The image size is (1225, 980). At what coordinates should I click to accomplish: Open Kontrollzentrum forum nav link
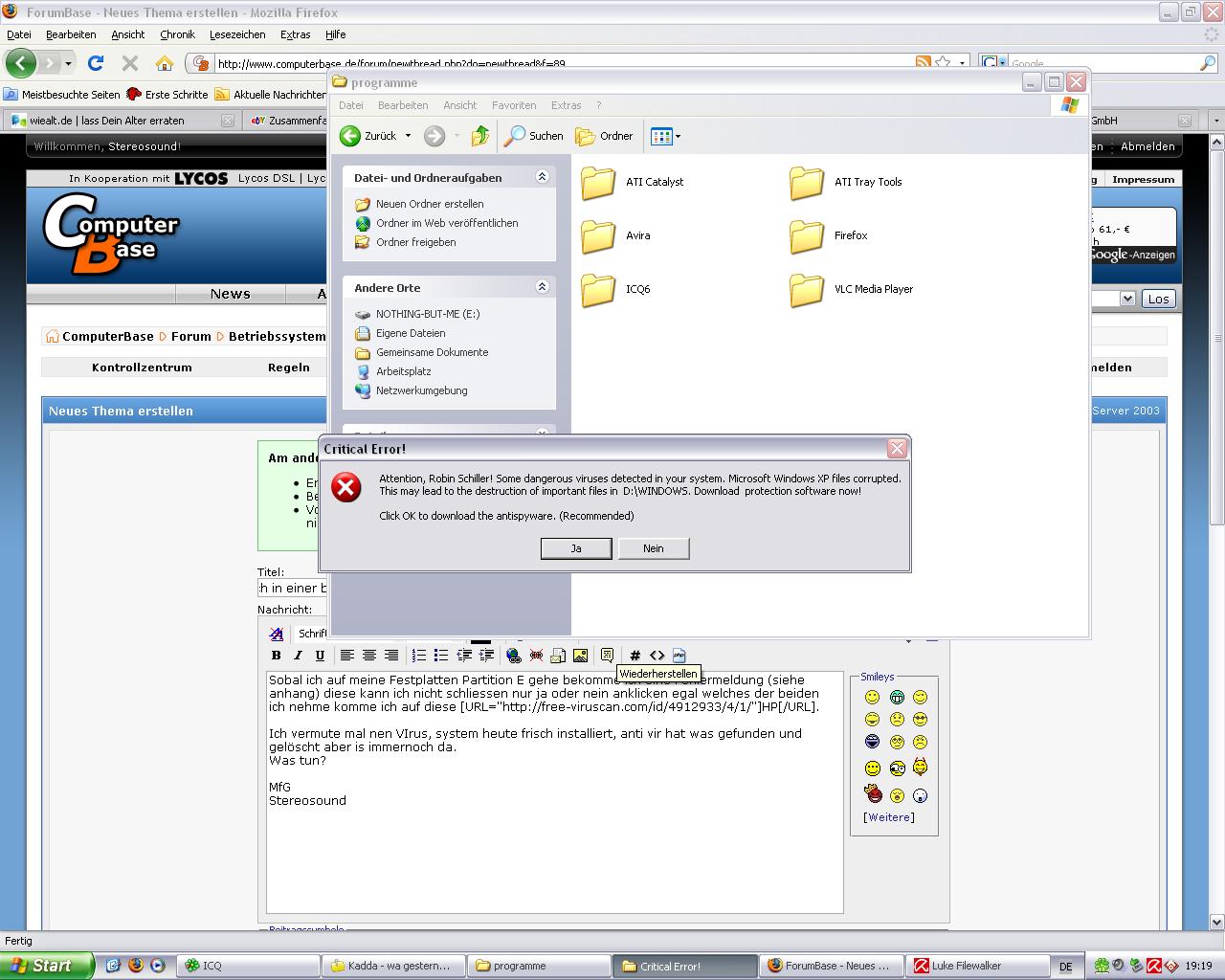click(x=142, y=367)
